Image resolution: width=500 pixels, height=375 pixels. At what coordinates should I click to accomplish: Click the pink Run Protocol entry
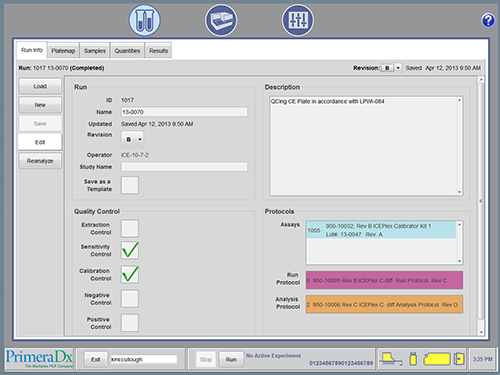(x=384, y=280)
